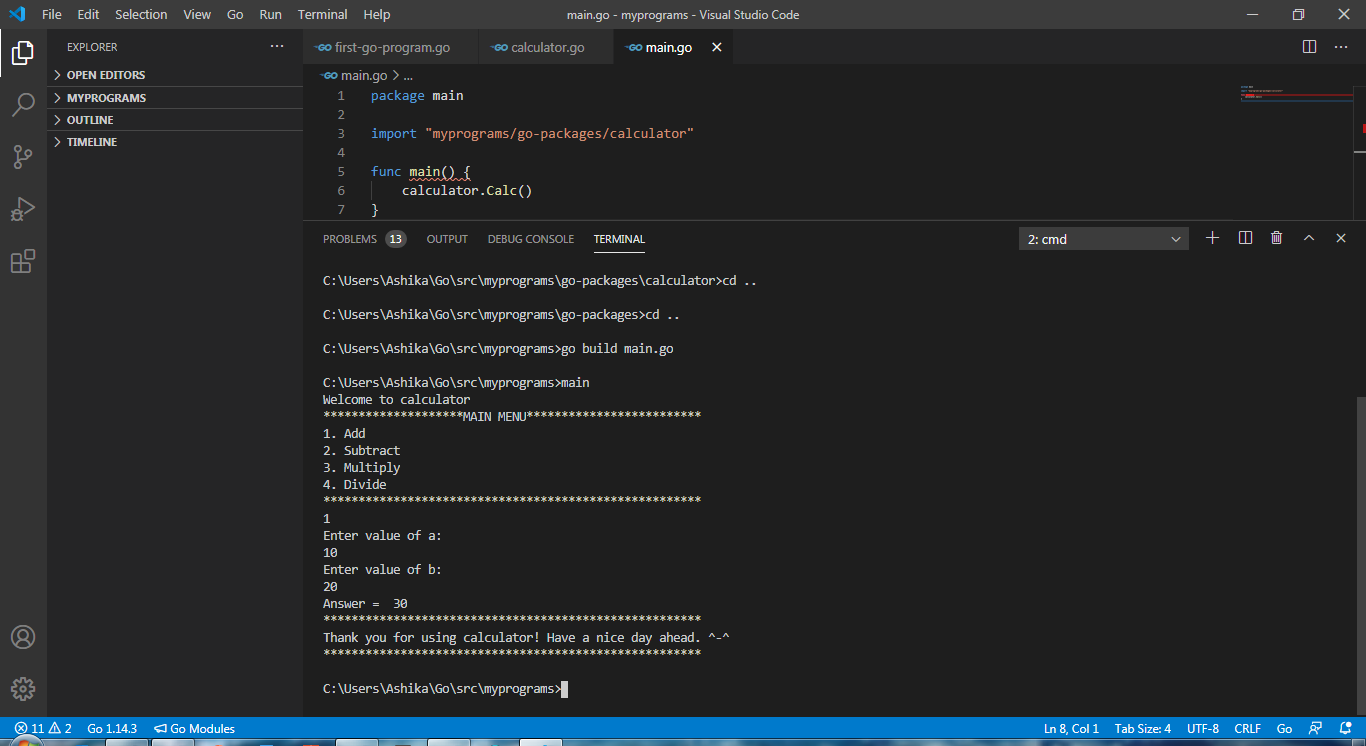Split the terminal panel
The height and width of the screenshot is (746, 1366).
(x=1245, y=238)
